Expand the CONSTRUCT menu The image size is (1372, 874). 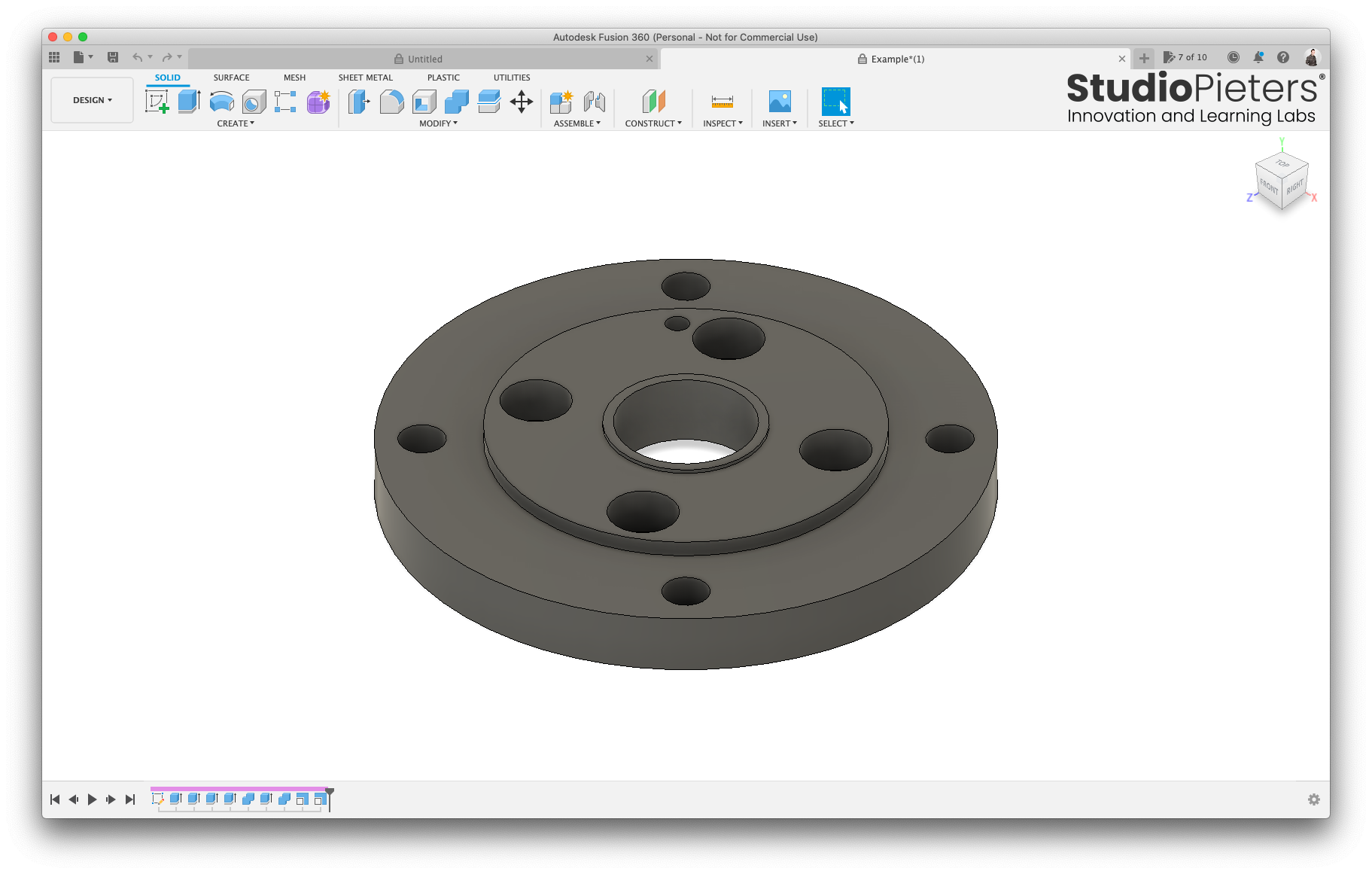tap(653, 123)
